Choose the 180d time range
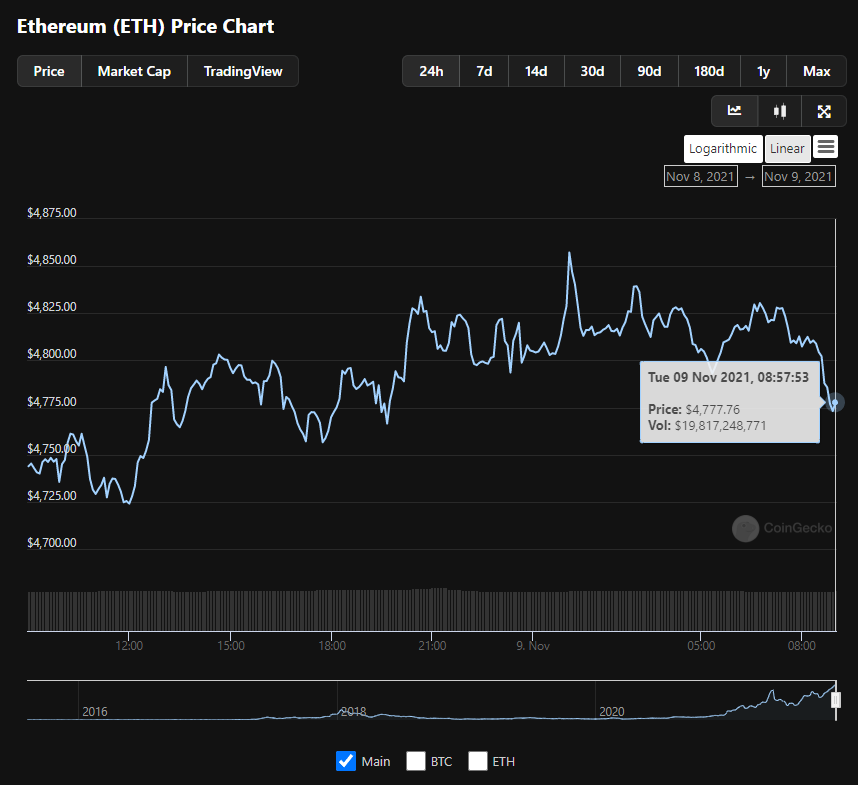This screenshot has height=785, width=858. click(x=709, y=71)
